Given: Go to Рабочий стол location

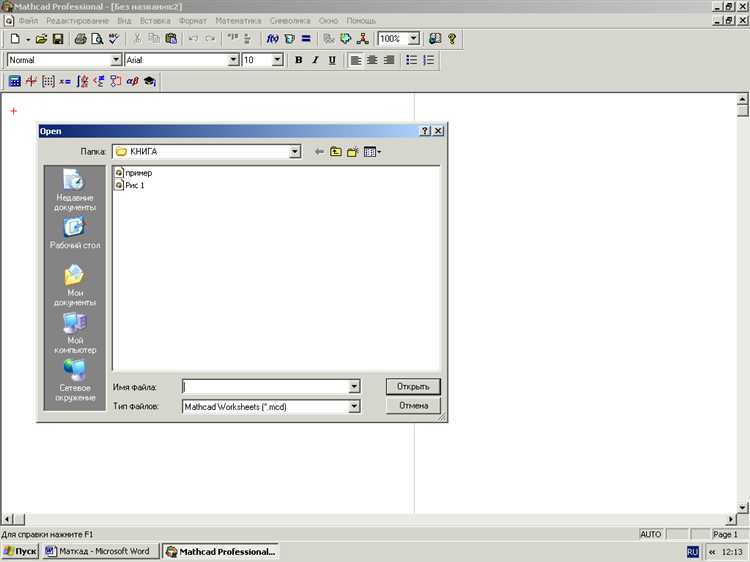Looking at the screenshot, I should click(x=75, y=233).
